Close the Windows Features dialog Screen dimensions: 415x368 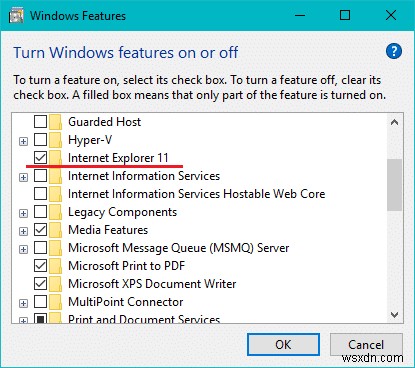(x=391, y=15)
